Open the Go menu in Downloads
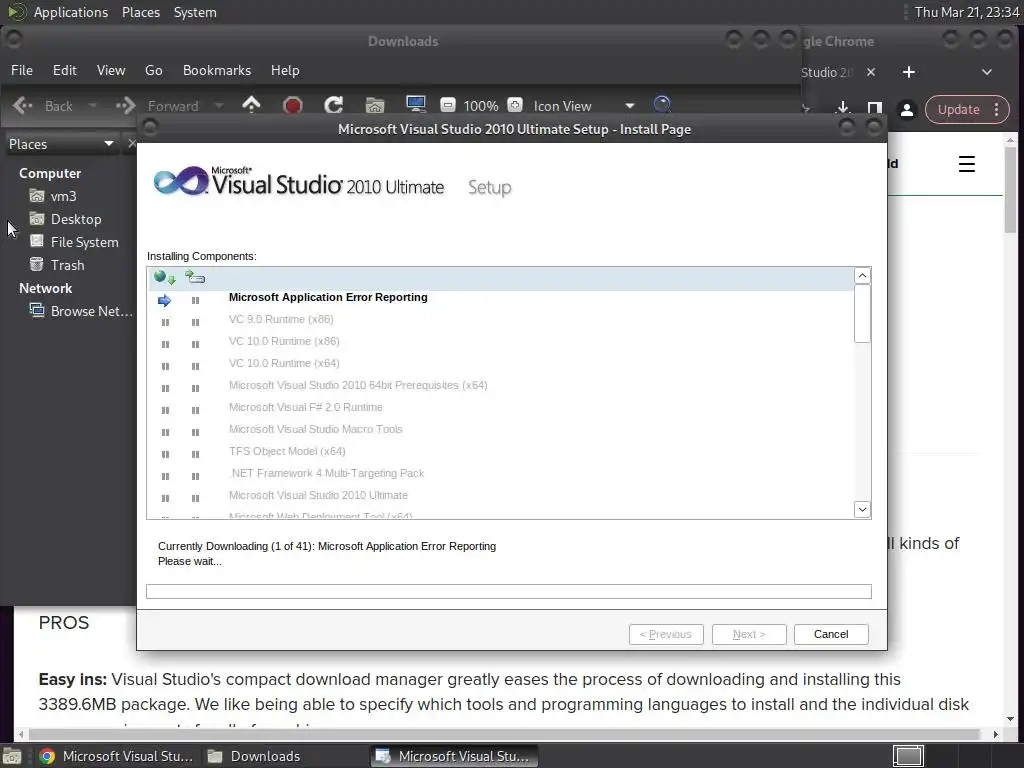1024x768 pixels. point(153,70)
